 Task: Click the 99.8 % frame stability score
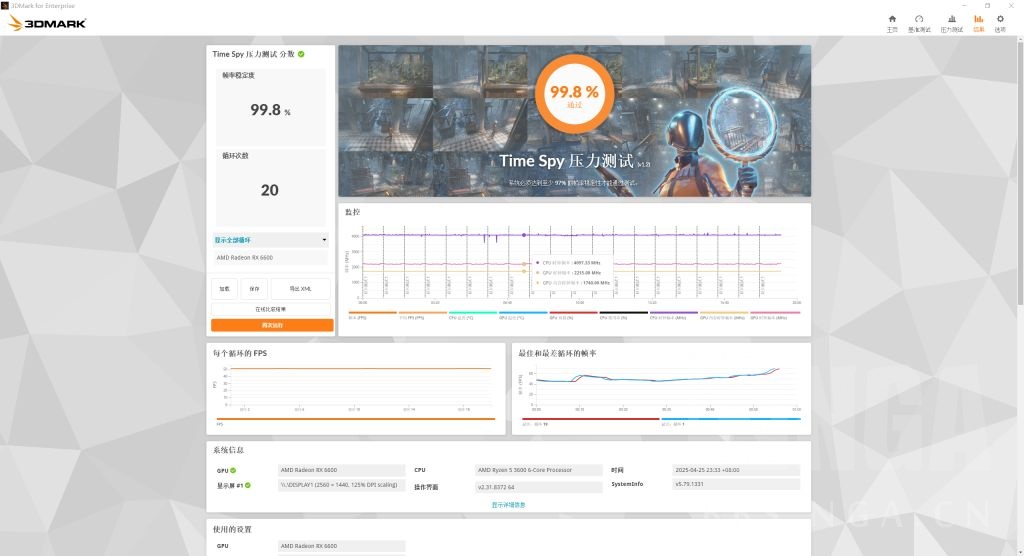tap(270, 110)
